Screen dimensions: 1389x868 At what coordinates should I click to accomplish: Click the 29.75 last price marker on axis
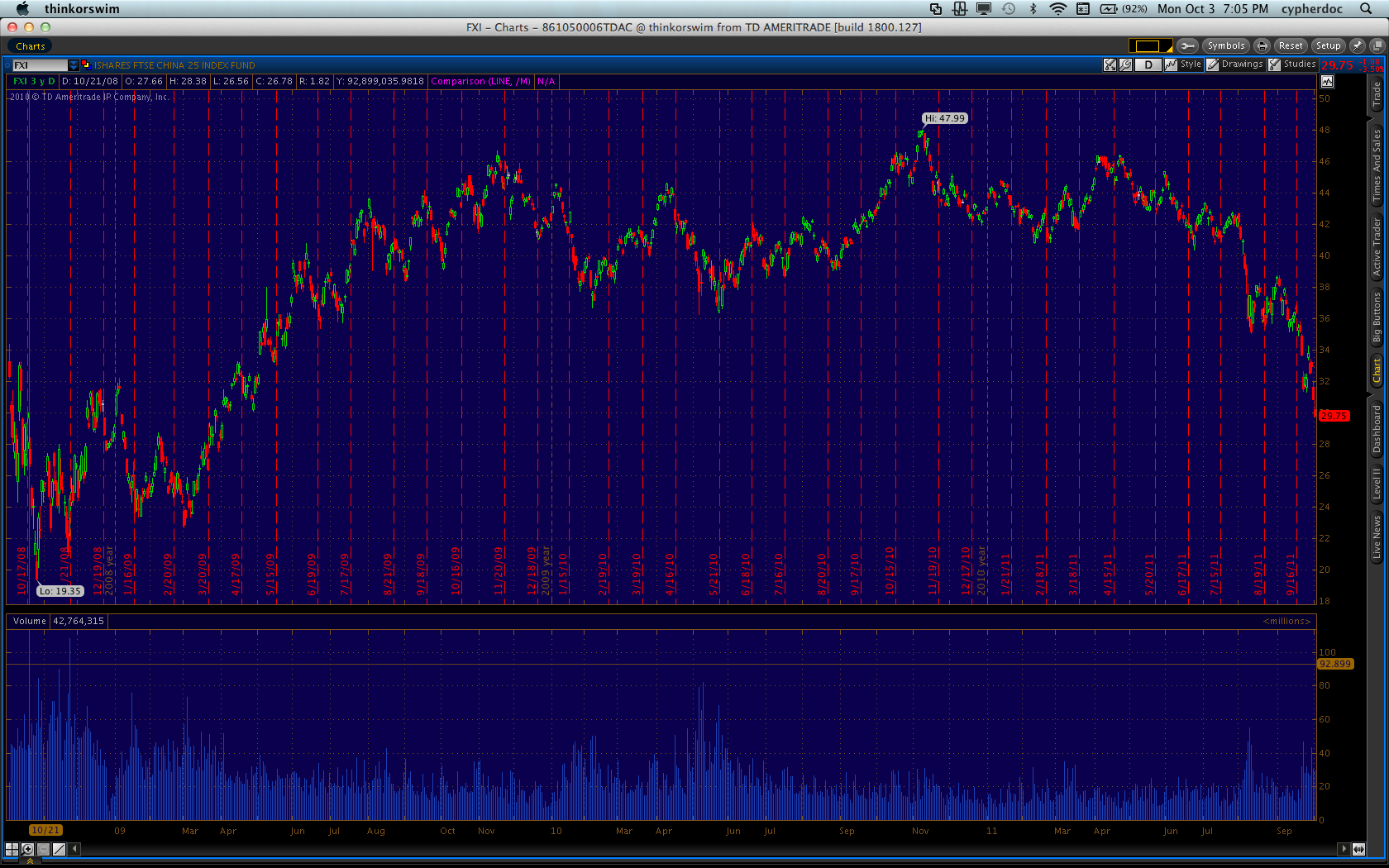(x=1334, y=416)
